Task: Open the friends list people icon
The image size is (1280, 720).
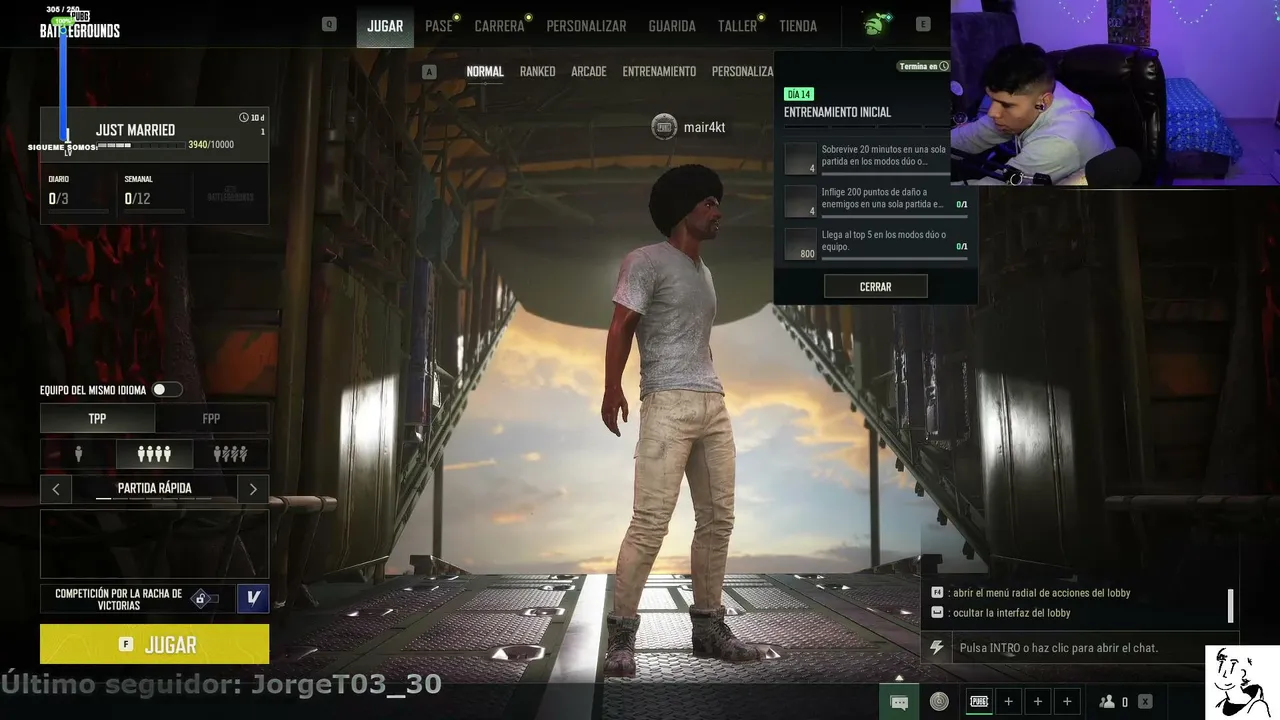Action: click(x=1107, y=702)
